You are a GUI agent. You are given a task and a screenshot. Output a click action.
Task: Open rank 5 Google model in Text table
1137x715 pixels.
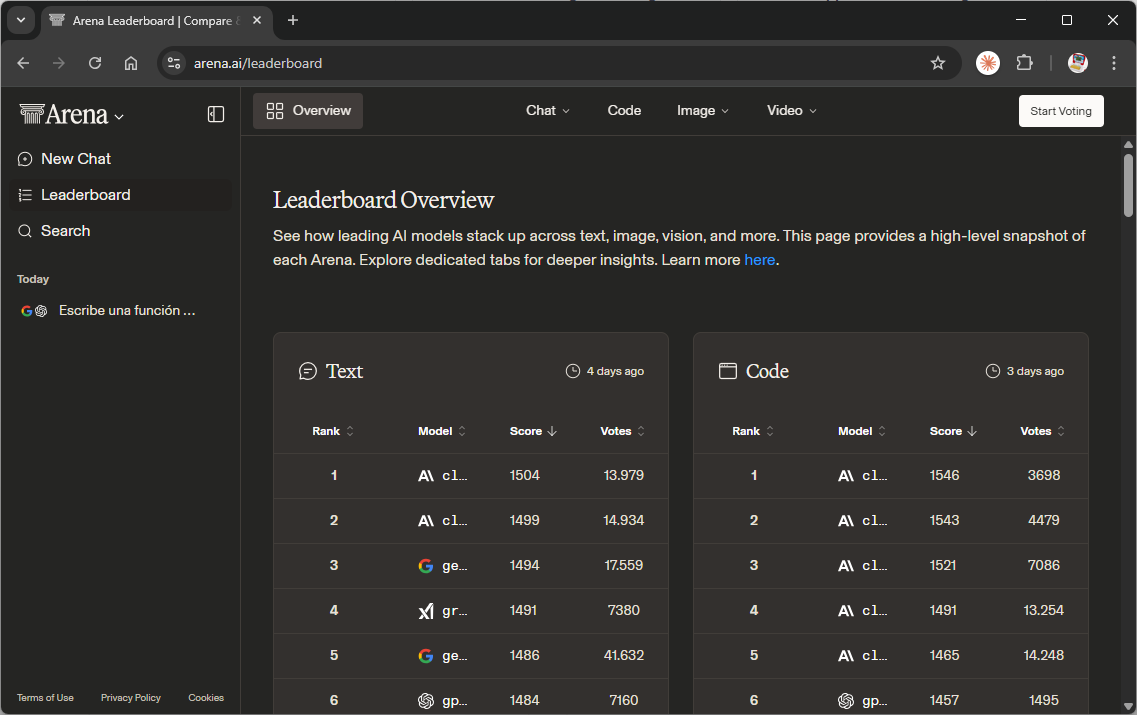click(443, 656)
